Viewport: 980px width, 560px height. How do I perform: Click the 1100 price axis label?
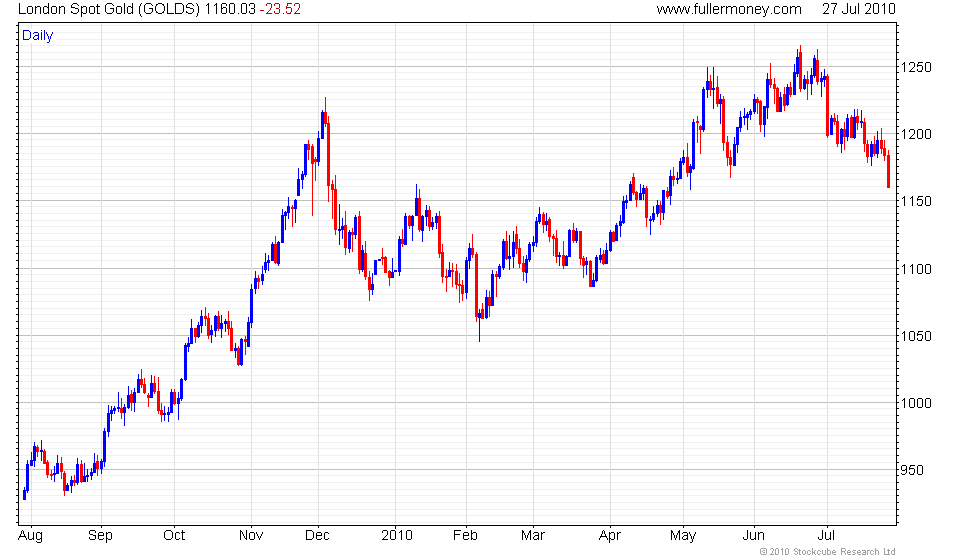[916, 269]
